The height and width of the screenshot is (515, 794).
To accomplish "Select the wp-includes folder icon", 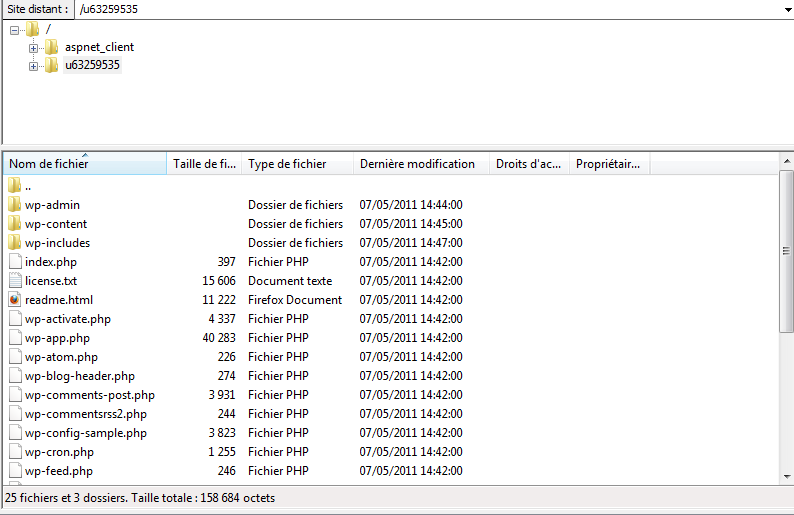I will point(14,243).
